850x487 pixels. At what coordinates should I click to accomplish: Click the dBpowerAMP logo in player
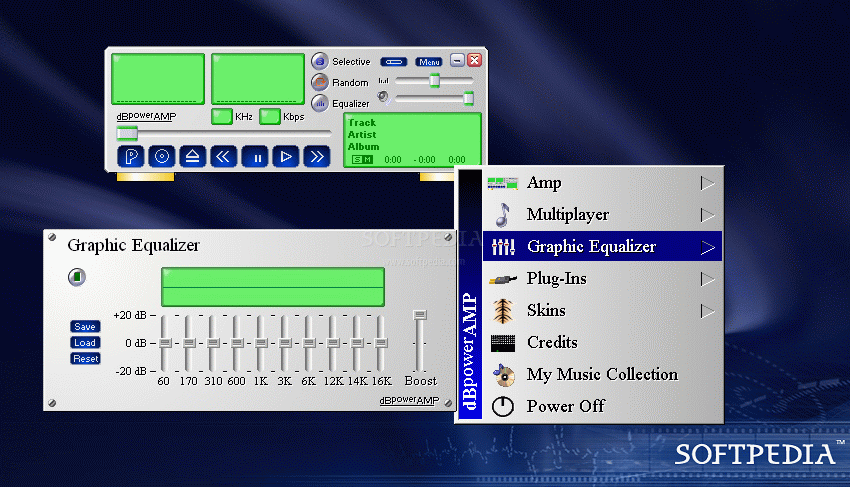(x=146, y=116)
